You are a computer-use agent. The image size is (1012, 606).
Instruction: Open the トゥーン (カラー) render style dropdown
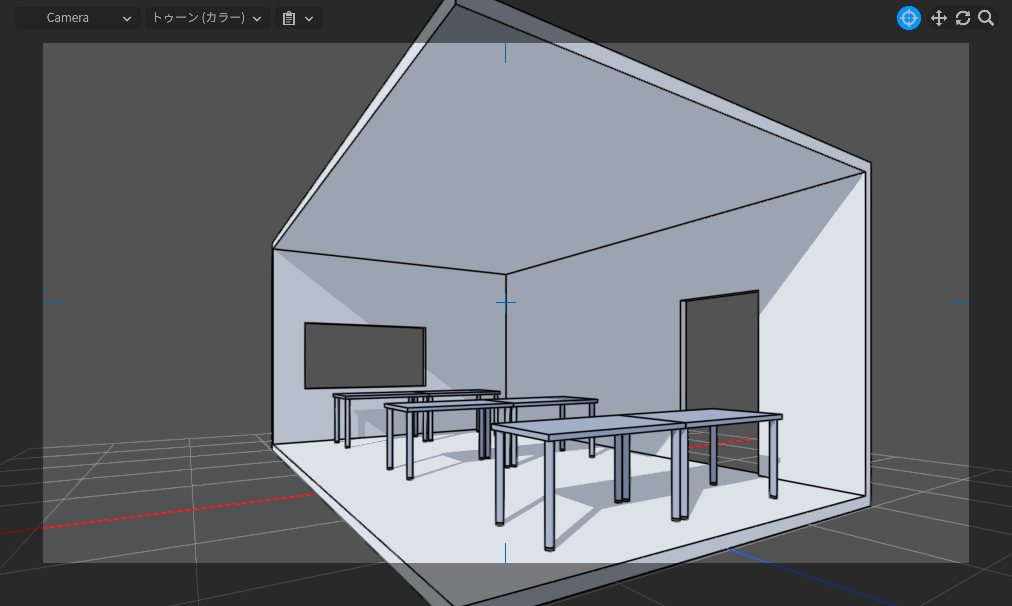[x=207, y=18]
